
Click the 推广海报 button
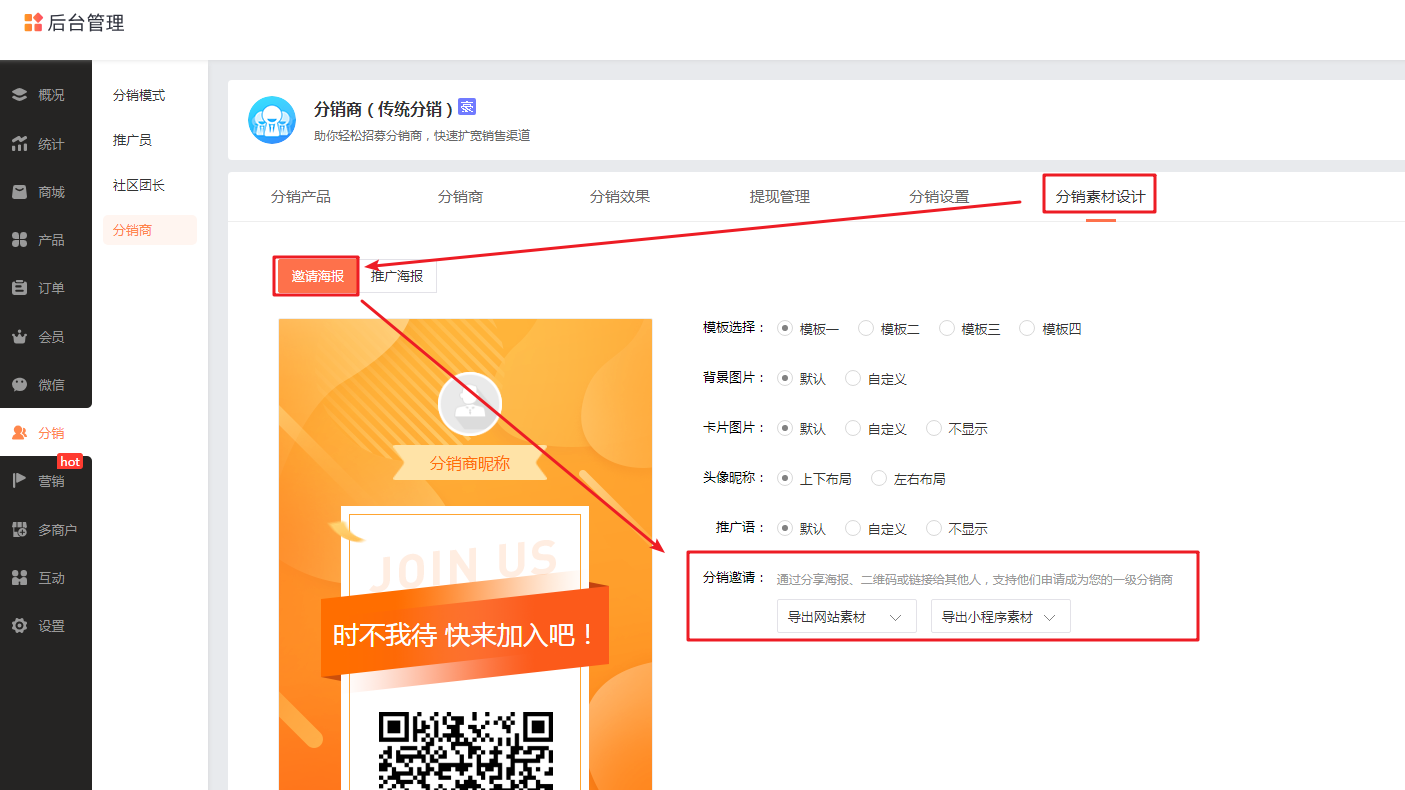pos(397,276)
